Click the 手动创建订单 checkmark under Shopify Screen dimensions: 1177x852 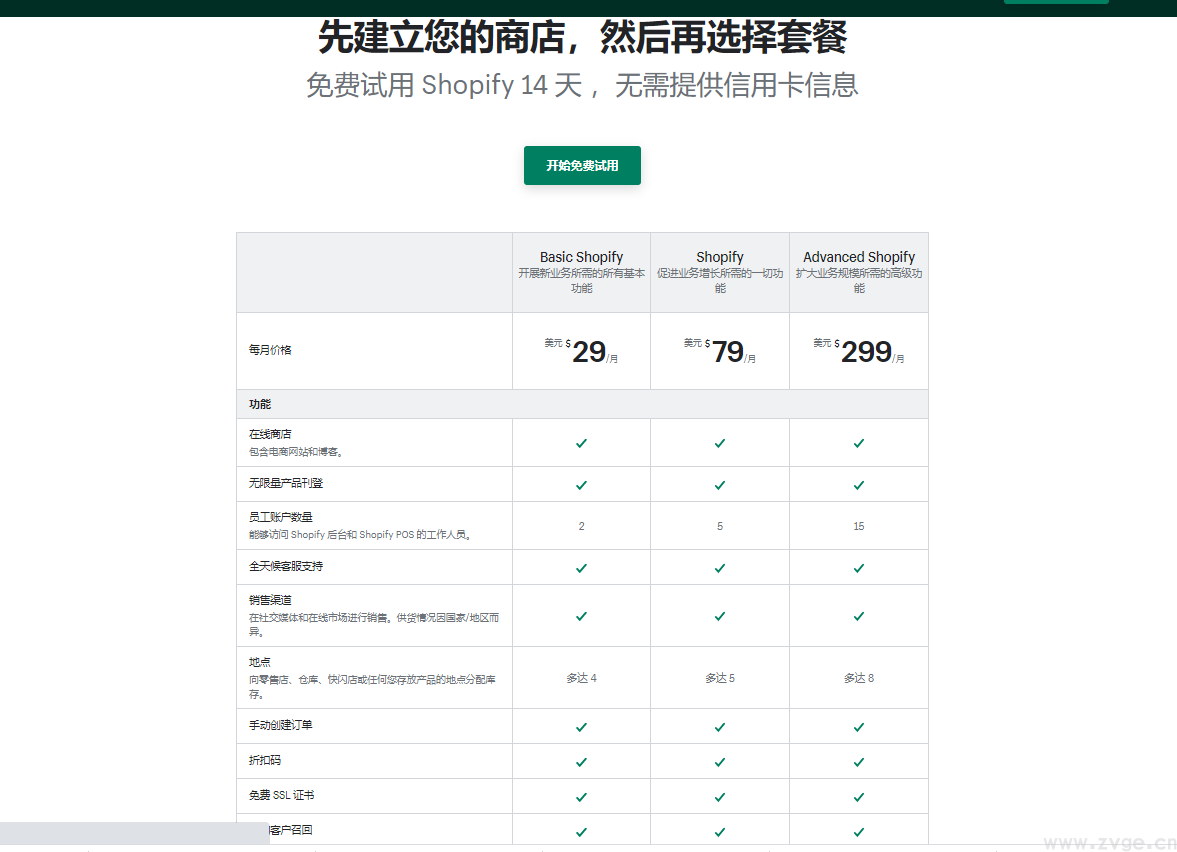(x=719, y=726)
